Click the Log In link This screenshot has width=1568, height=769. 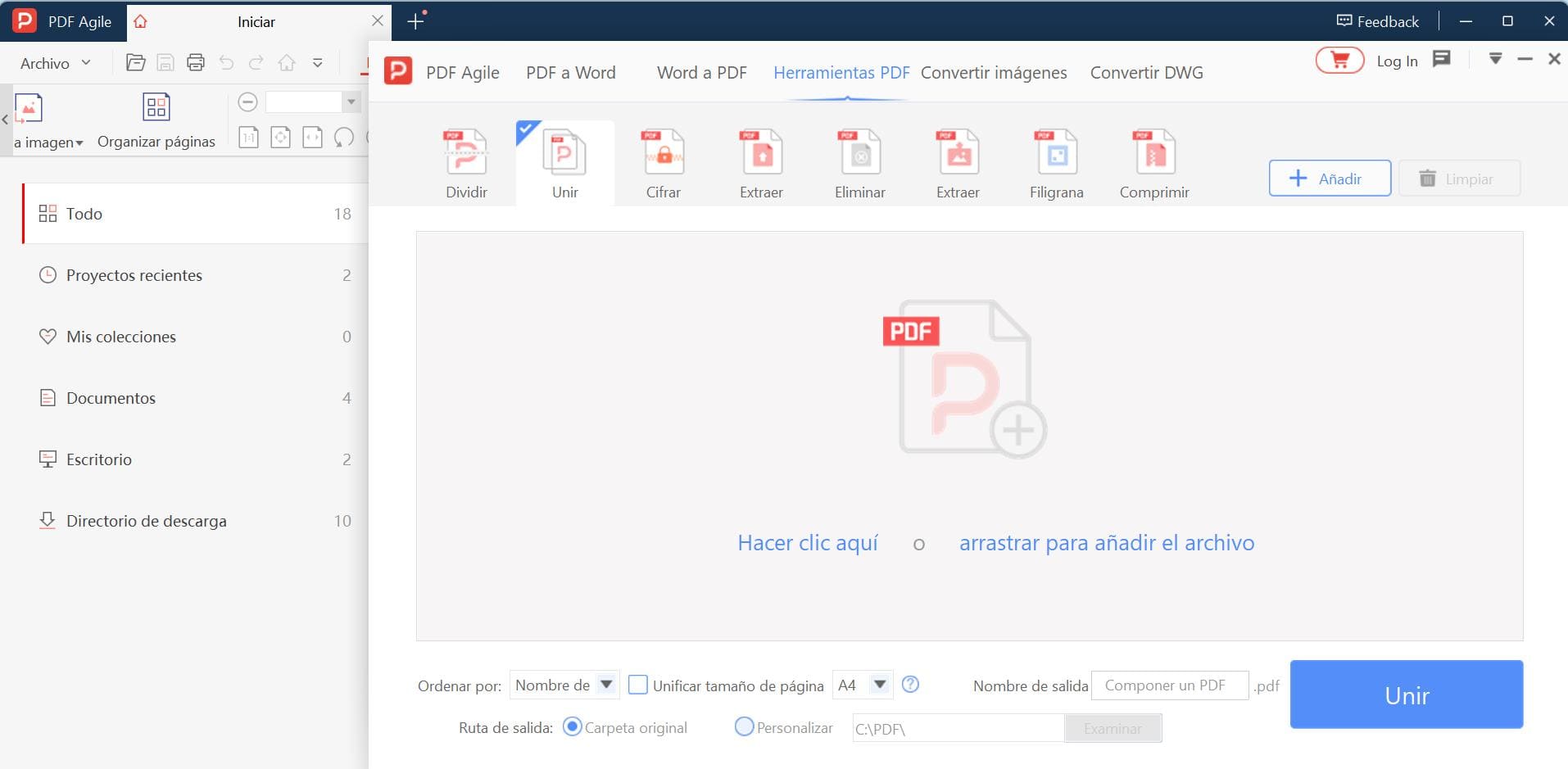(1397, 61)
